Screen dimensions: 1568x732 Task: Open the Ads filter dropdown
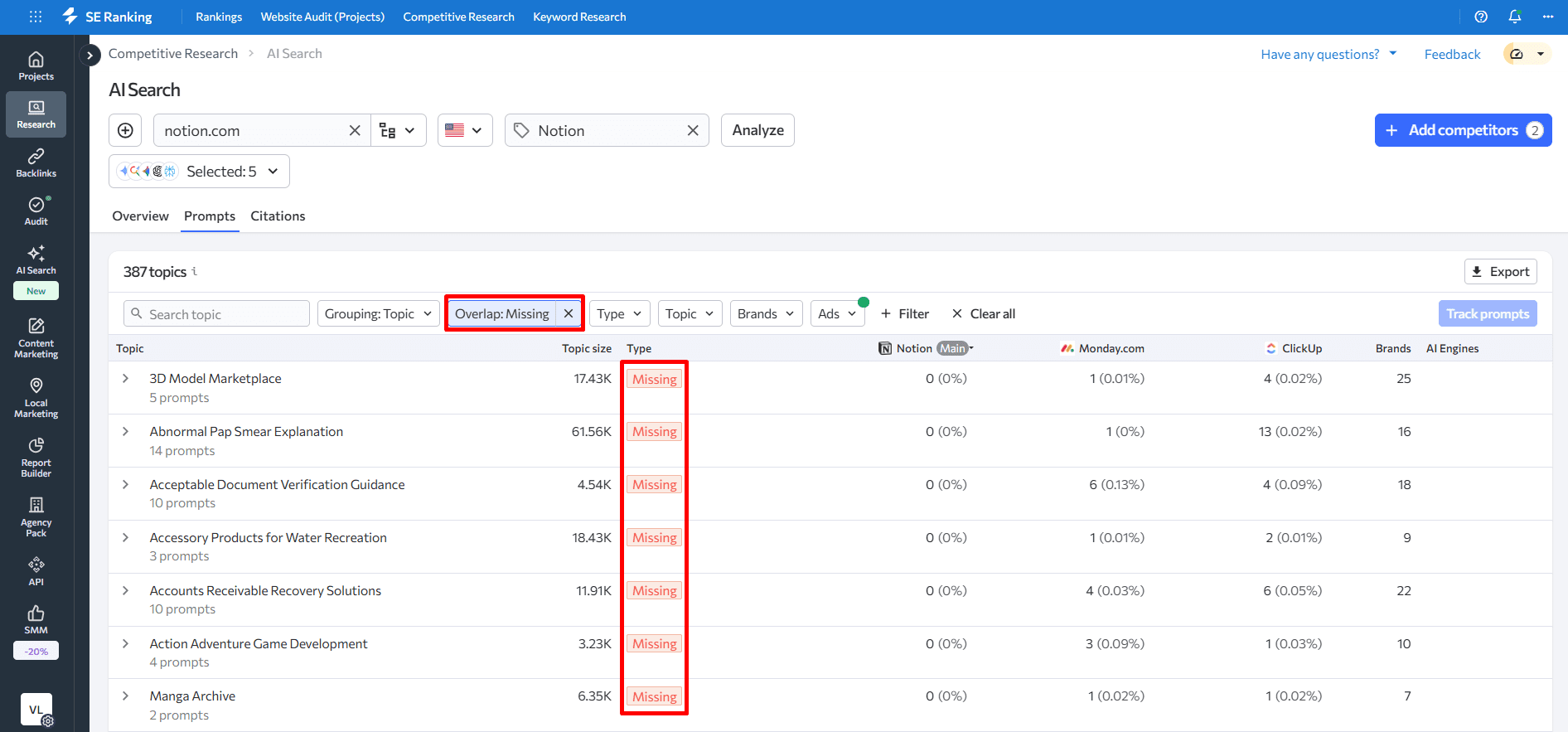pos(837,313)
